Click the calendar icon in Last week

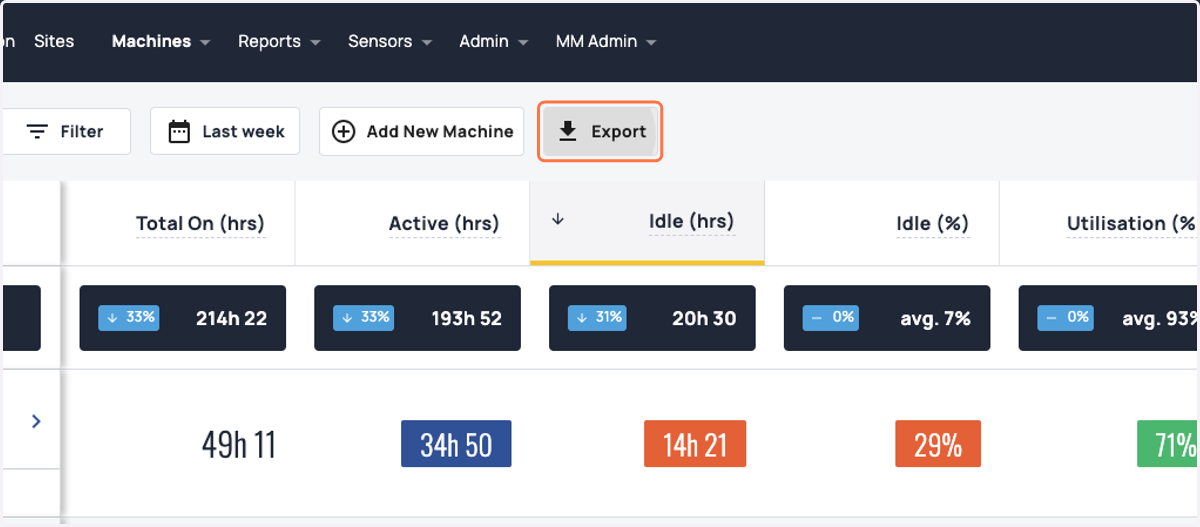point(179,131)
